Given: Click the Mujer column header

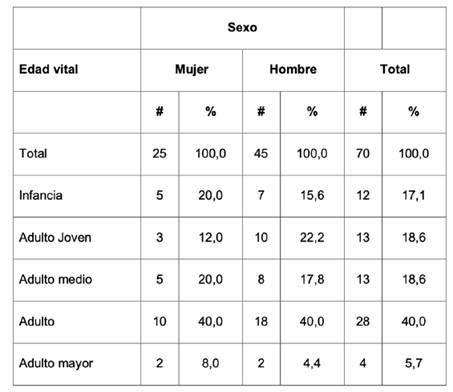Looking at the screenshot, I should (192, 70).
